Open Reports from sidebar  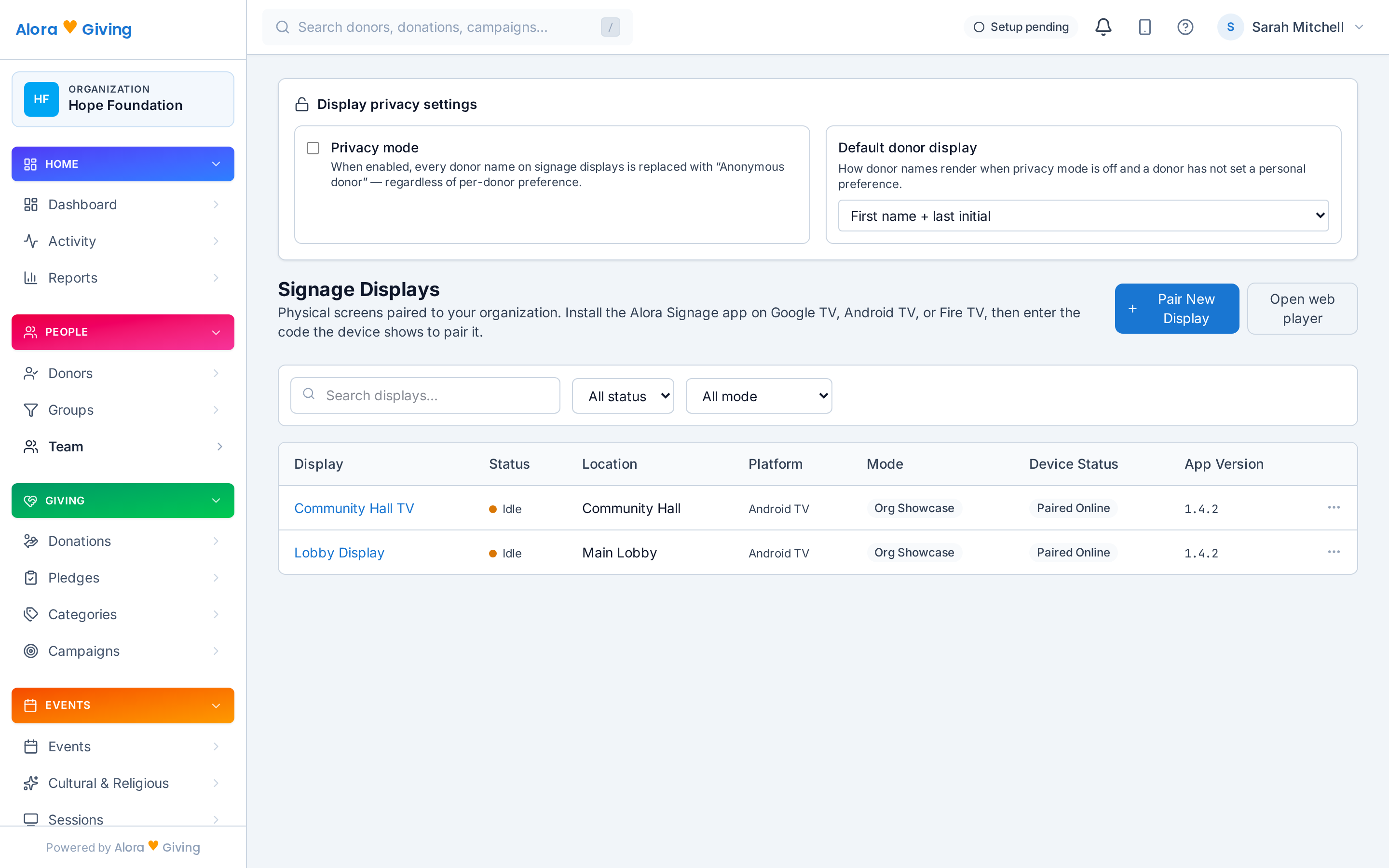(123, 278)
